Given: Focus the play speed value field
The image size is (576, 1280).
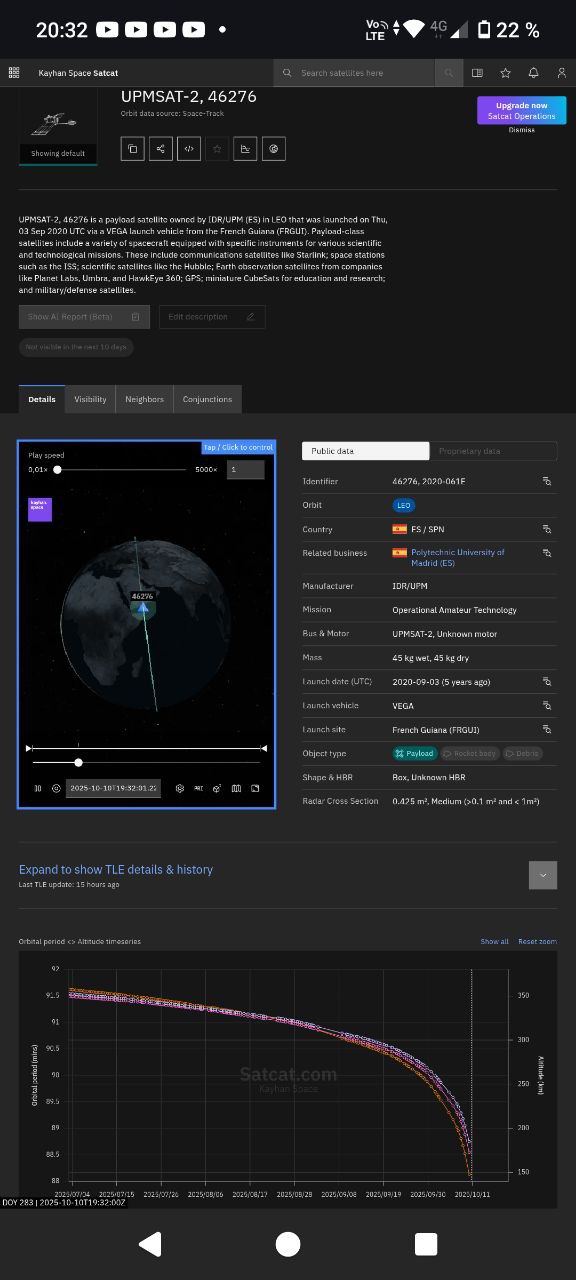Looking at the screenshot, I should click(246, 469).
